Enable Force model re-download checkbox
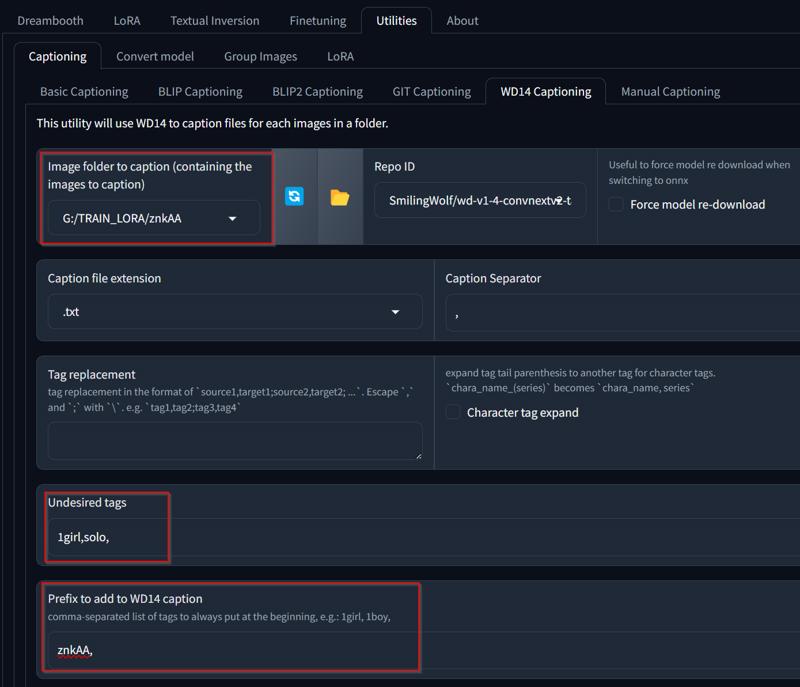The image size is (800, 687). click(x=616, y=204)
